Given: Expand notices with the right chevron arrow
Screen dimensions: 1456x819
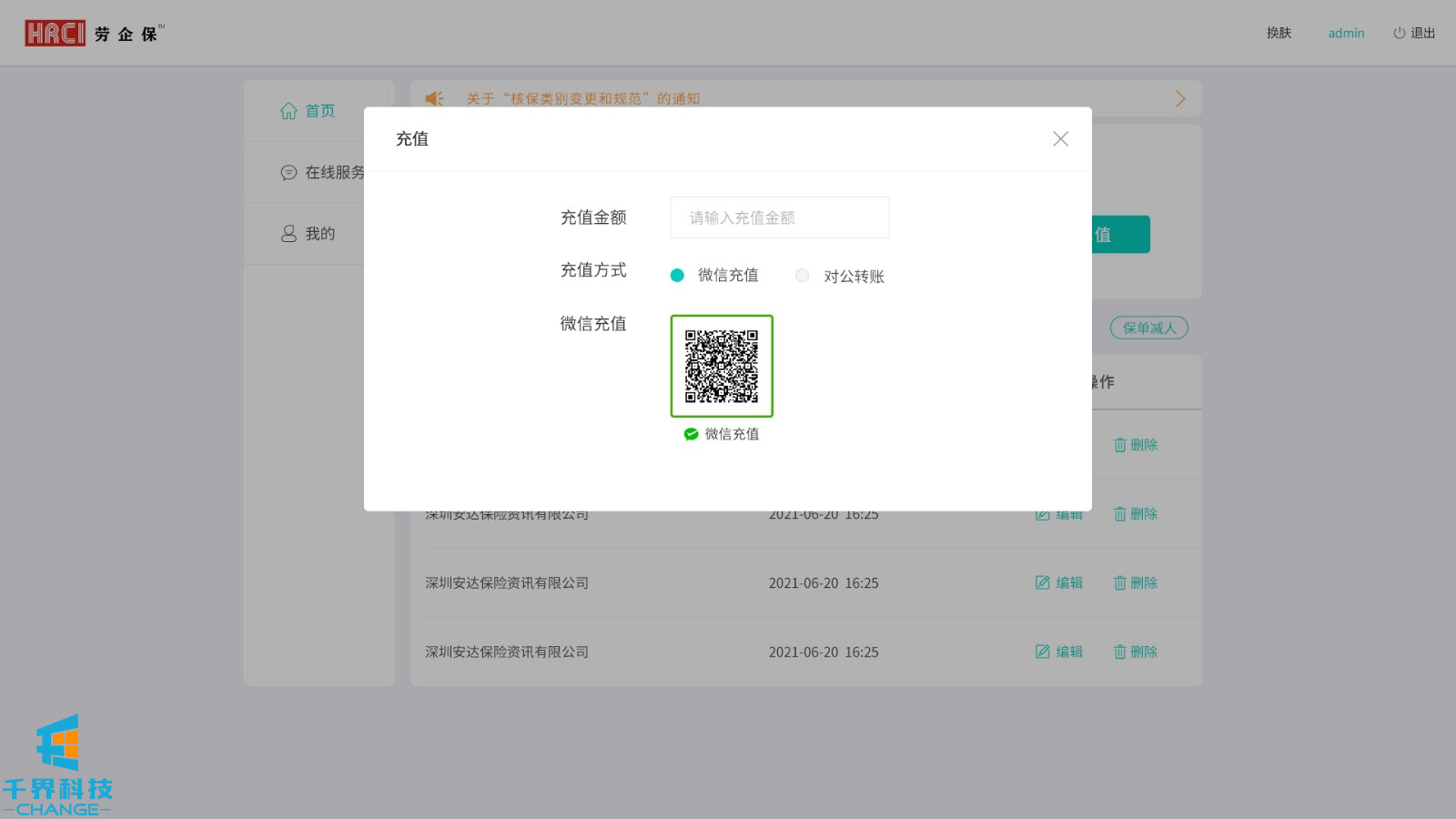Looking at the screenshot, I should 1179,98.
